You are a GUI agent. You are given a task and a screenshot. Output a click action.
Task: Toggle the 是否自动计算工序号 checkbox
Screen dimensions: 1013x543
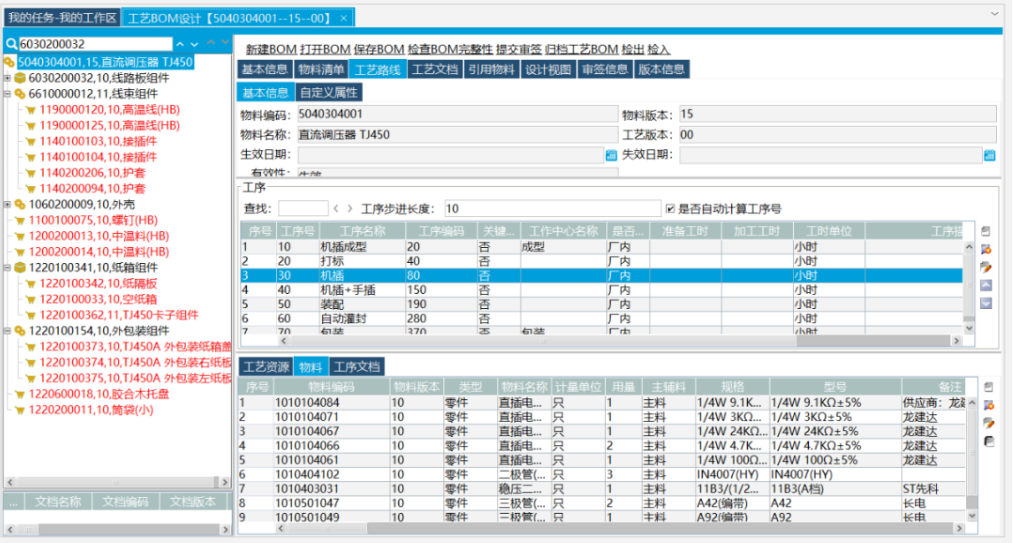(670, 208)
